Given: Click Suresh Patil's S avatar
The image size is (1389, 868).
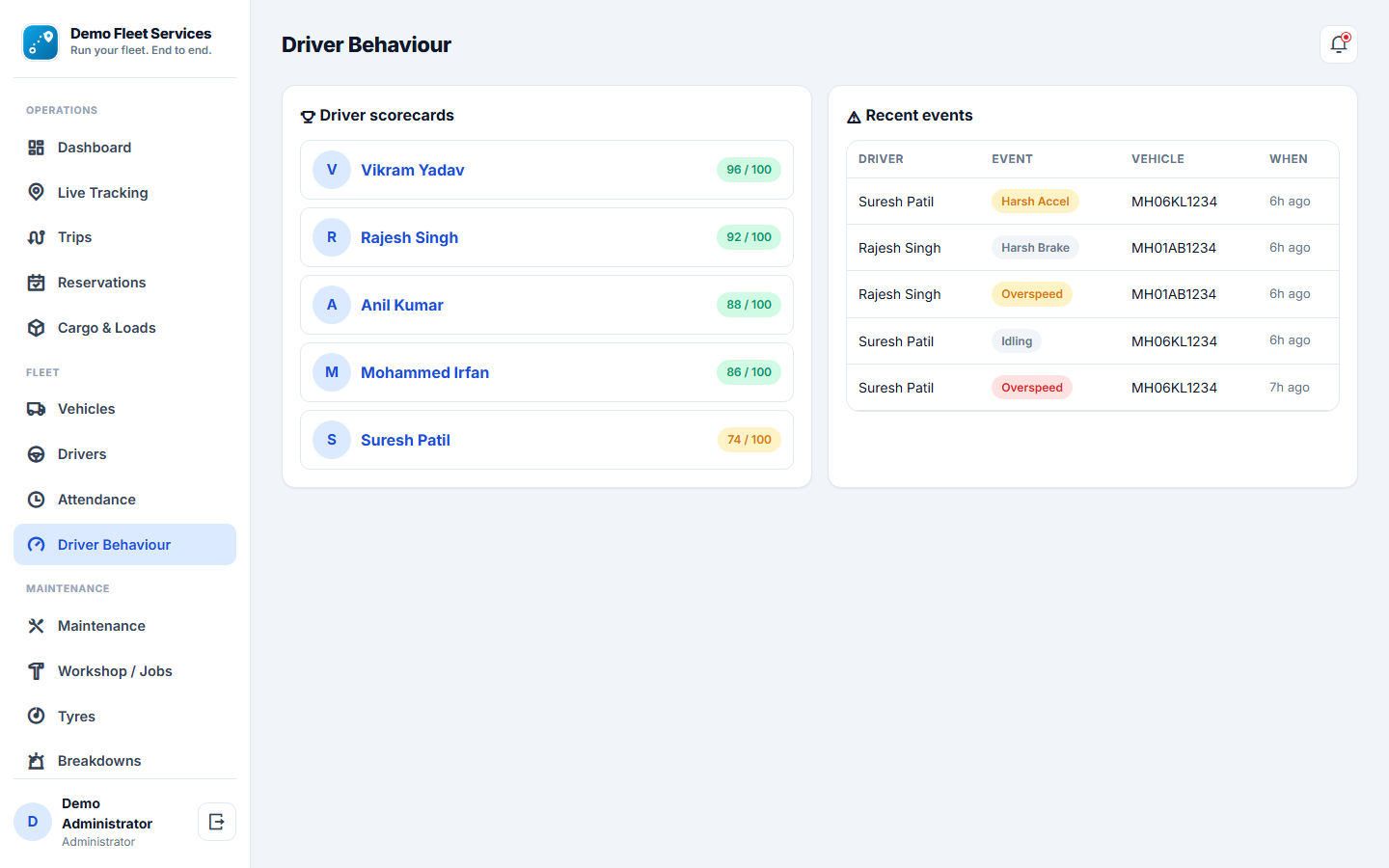Looking at the screenshot, I should click(332, 440).
